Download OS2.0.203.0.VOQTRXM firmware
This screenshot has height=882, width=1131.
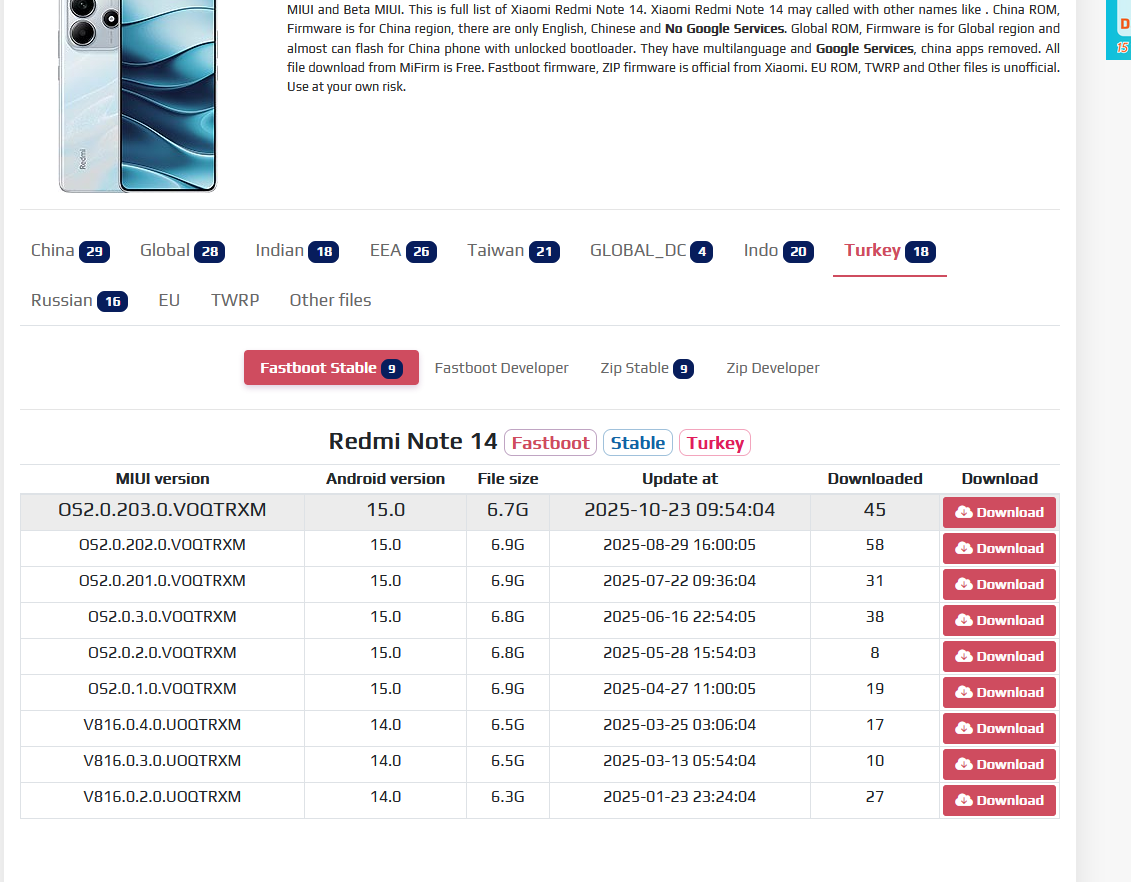coord(999,512)
